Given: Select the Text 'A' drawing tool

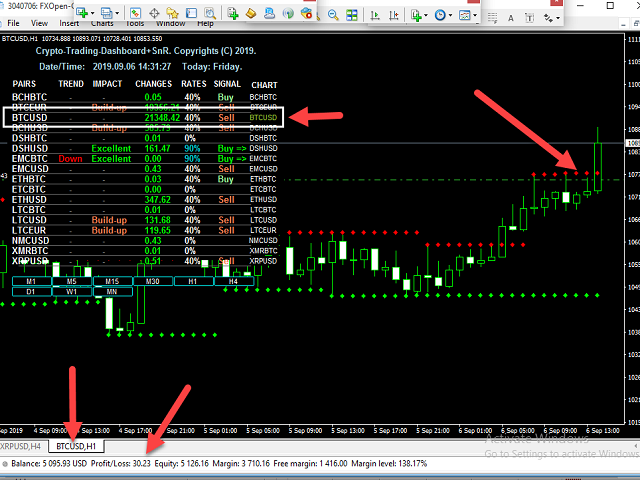Looking at the screenshot, I should pyautogui.click(x=511, y=18).
